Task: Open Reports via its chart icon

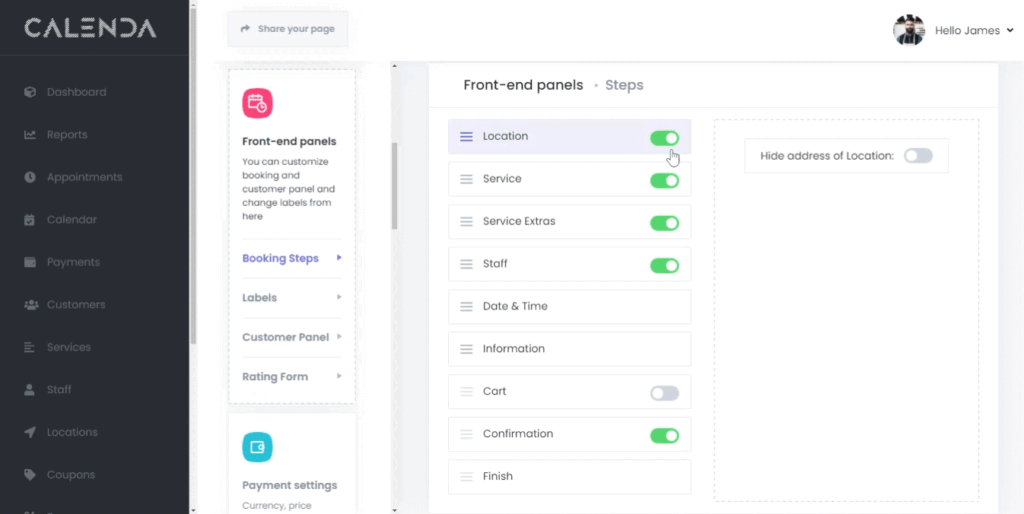Action: click(30, 135)
